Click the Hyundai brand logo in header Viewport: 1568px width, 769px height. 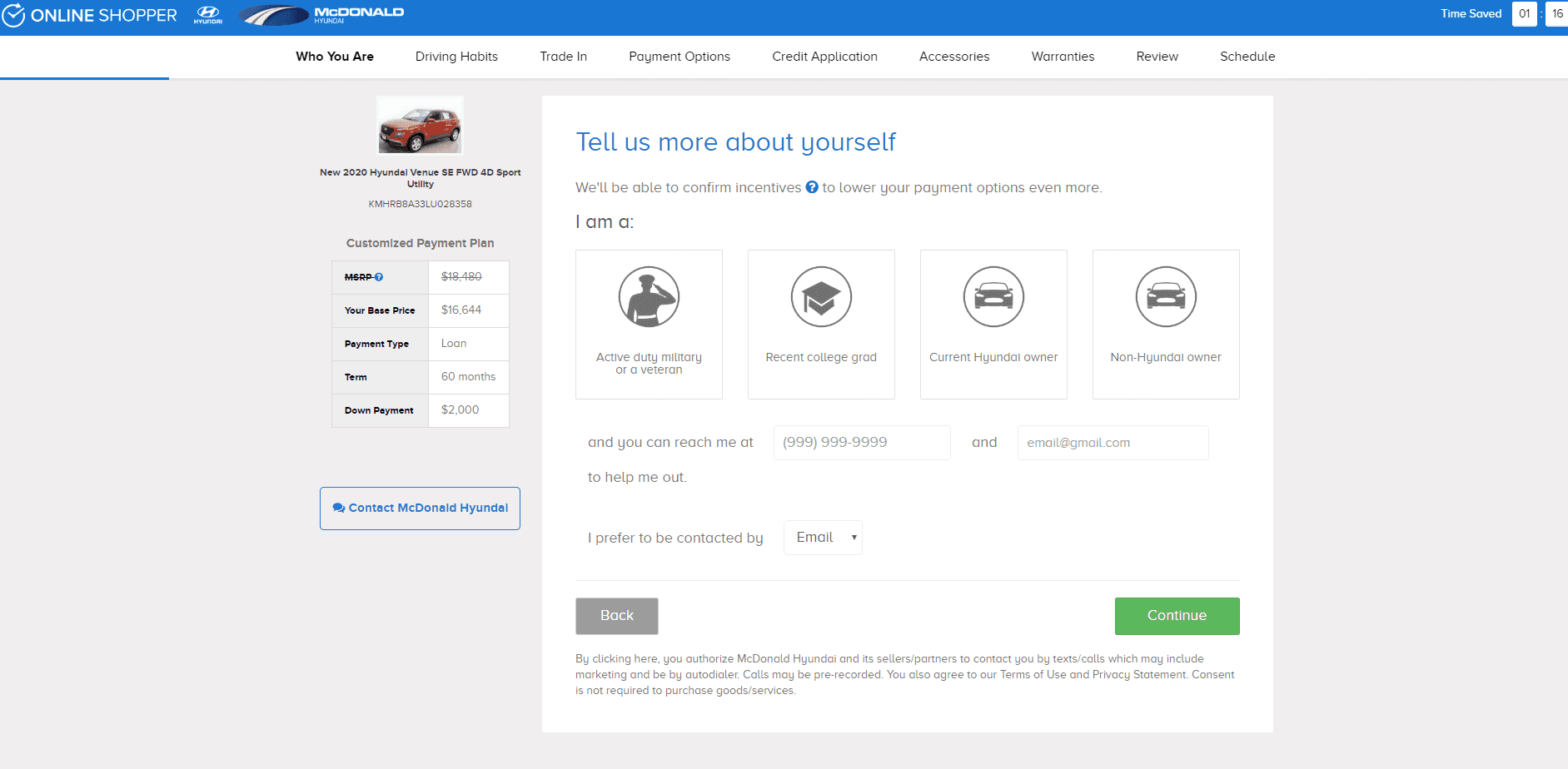207,14
